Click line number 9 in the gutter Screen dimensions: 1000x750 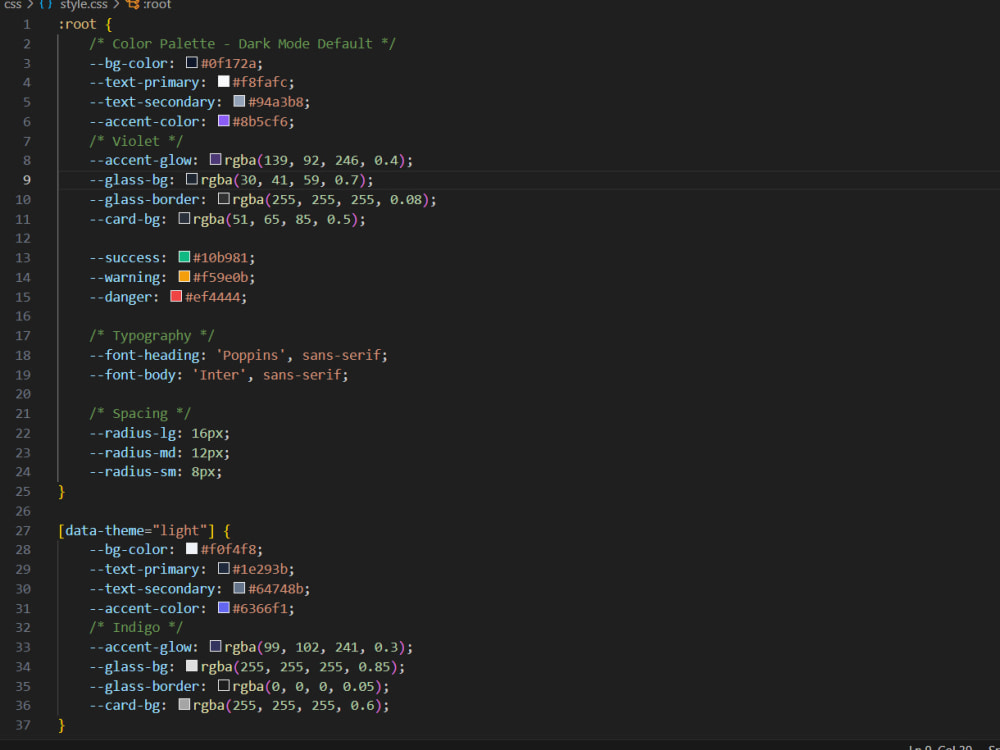pos(27,180)
